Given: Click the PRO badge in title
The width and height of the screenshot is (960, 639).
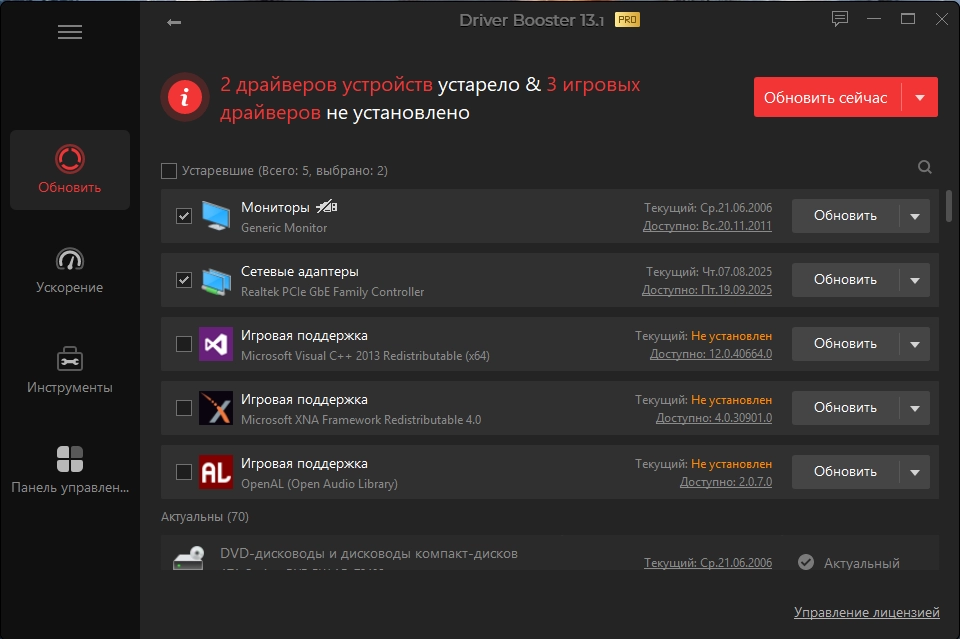Looking at the screenshot, I should [x=627, y=20].
